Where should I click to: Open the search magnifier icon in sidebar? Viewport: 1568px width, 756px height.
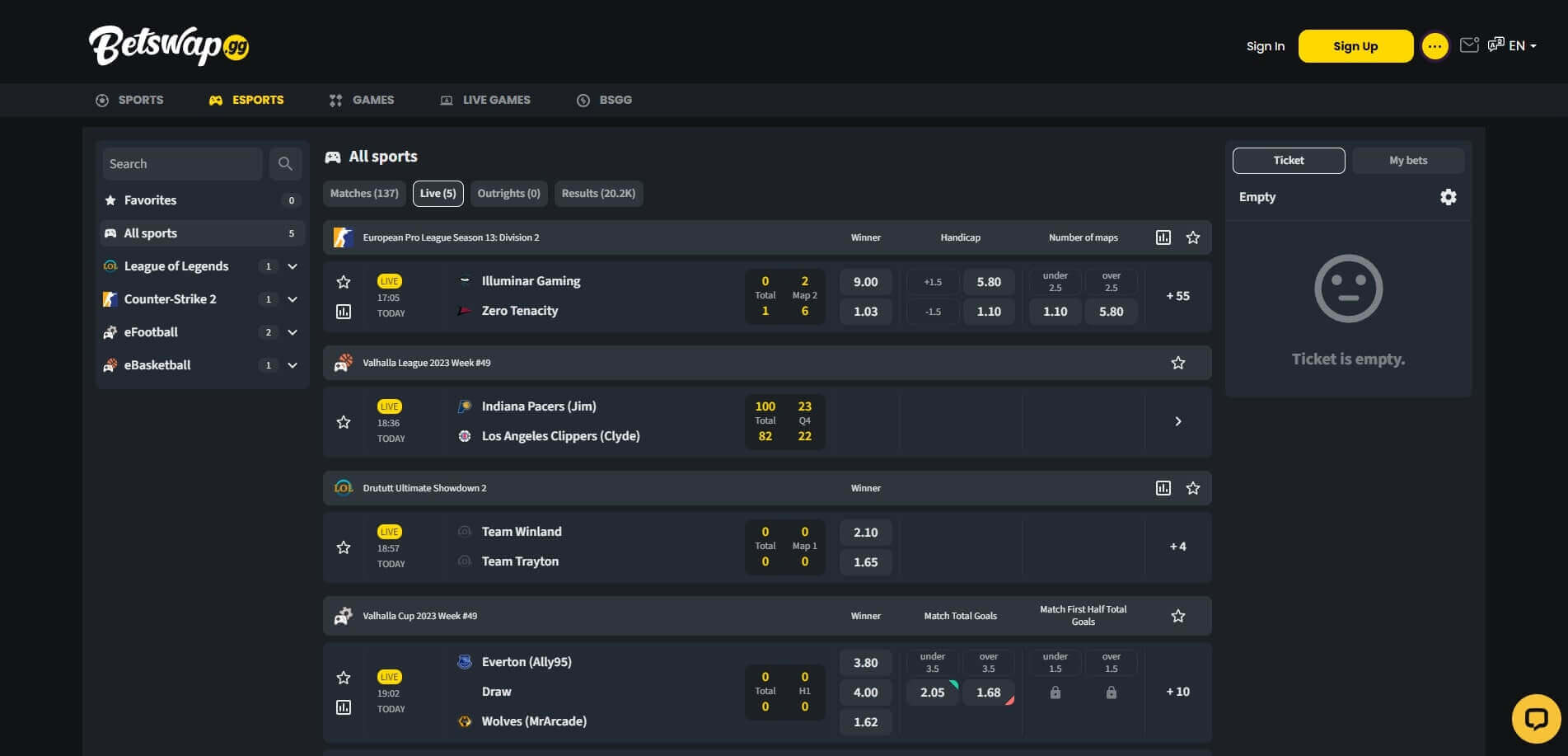click(x=285, y=163)
